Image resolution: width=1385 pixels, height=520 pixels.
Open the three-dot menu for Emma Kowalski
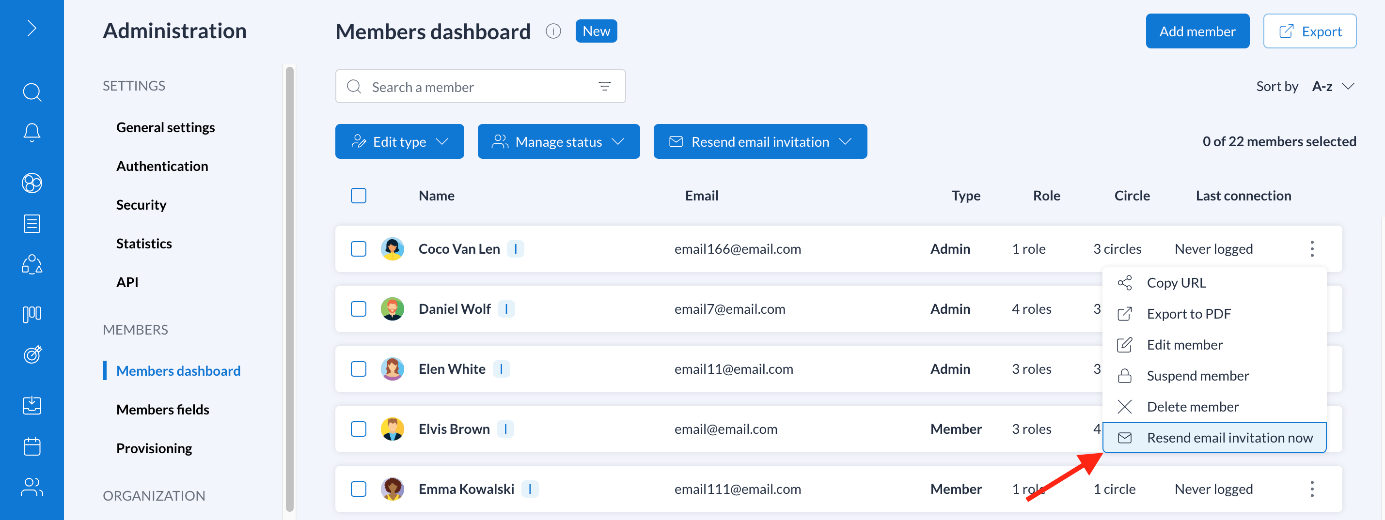(1312, 489)
